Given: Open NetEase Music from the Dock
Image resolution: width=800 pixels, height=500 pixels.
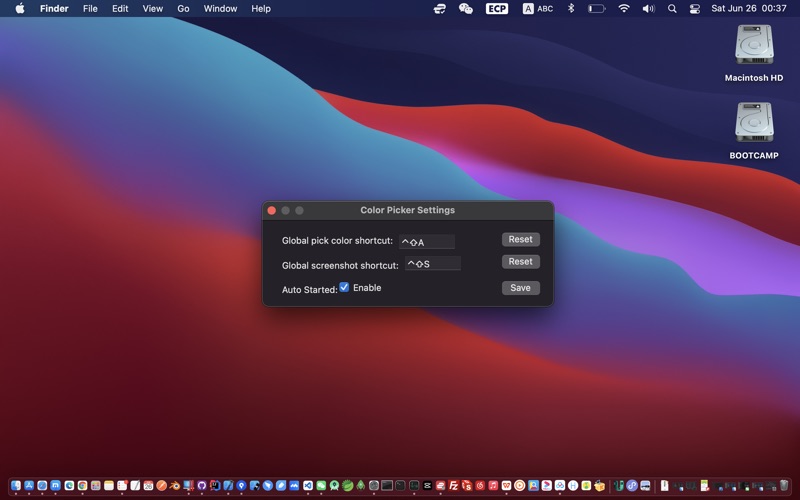Looking at the screenshot, I should pos(480,485).
